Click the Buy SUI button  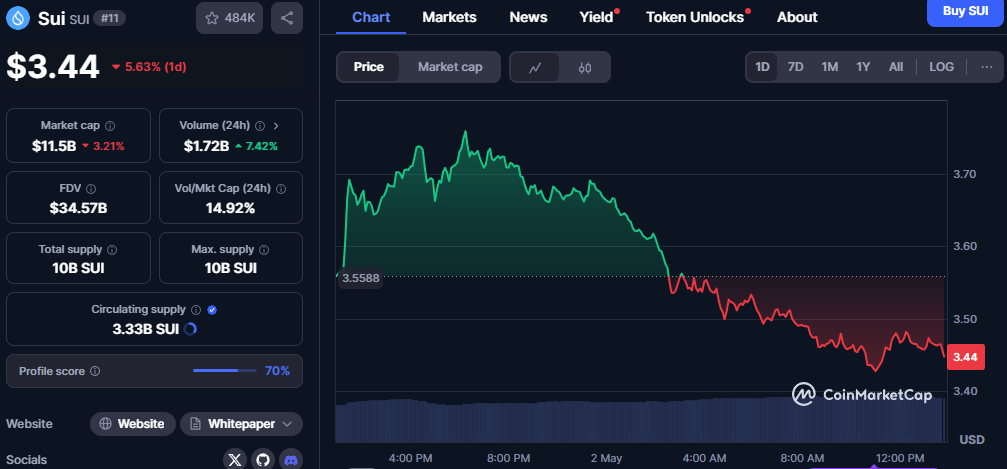pyautogui.click(x=966, y=11)
